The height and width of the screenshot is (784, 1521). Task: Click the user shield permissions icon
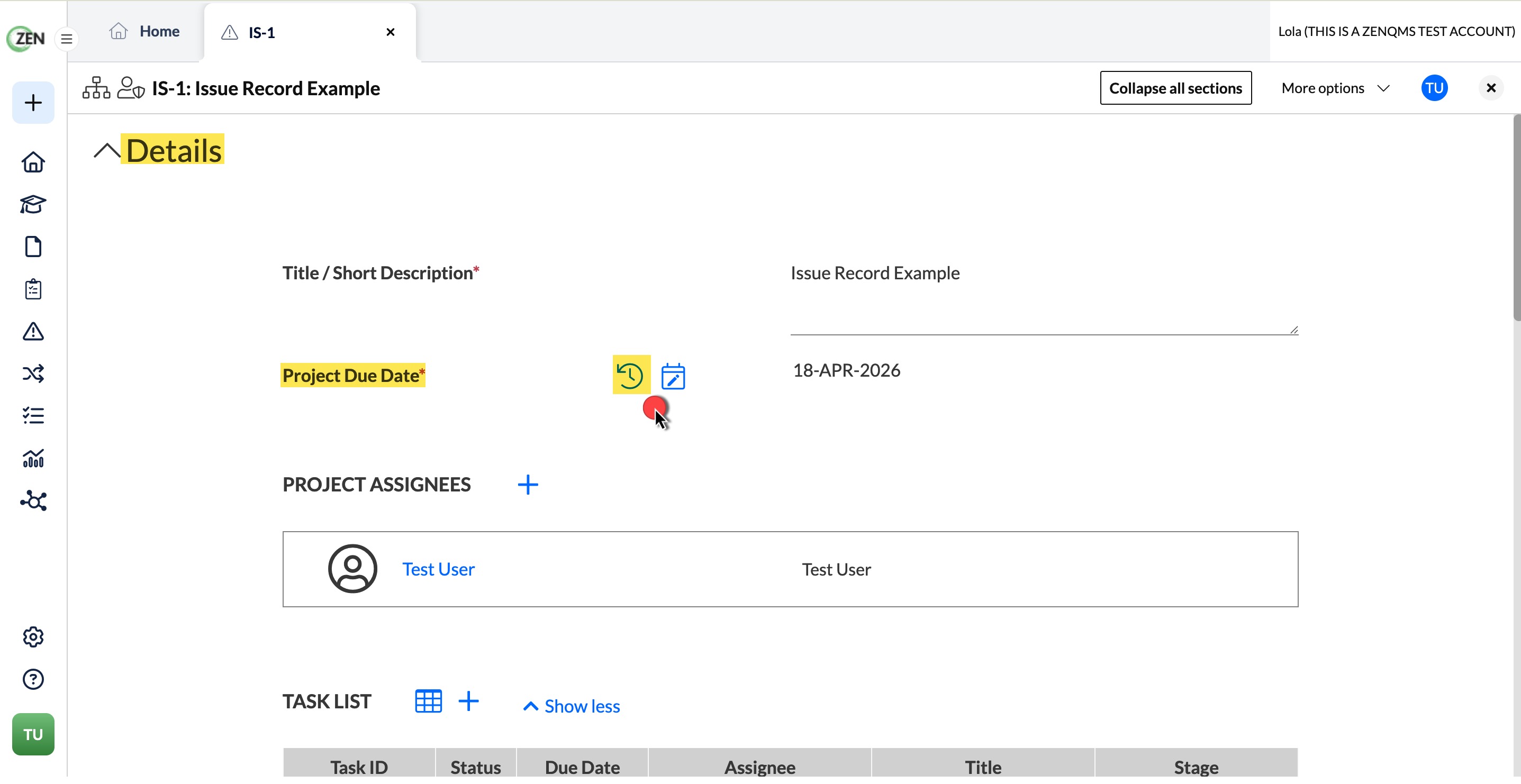tap(131, 88)
